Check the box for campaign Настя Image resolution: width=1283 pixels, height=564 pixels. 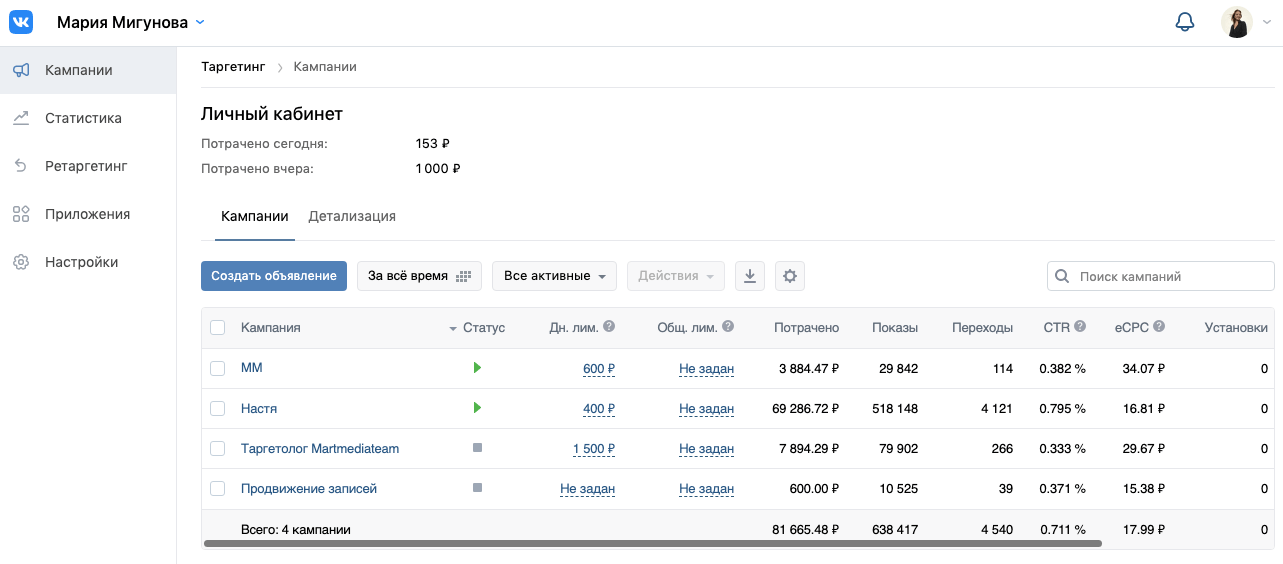pyautogui.click(x=218, y=408)
